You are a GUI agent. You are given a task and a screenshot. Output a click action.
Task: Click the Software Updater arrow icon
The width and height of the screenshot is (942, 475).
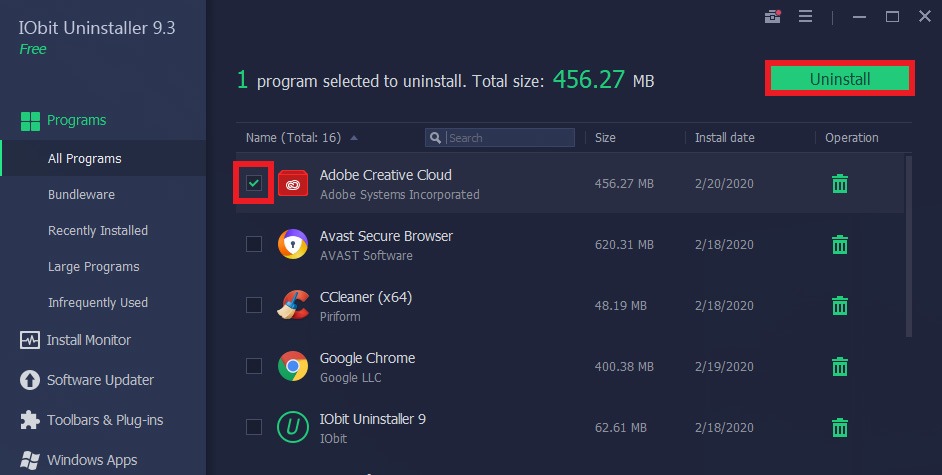[30, 380]
